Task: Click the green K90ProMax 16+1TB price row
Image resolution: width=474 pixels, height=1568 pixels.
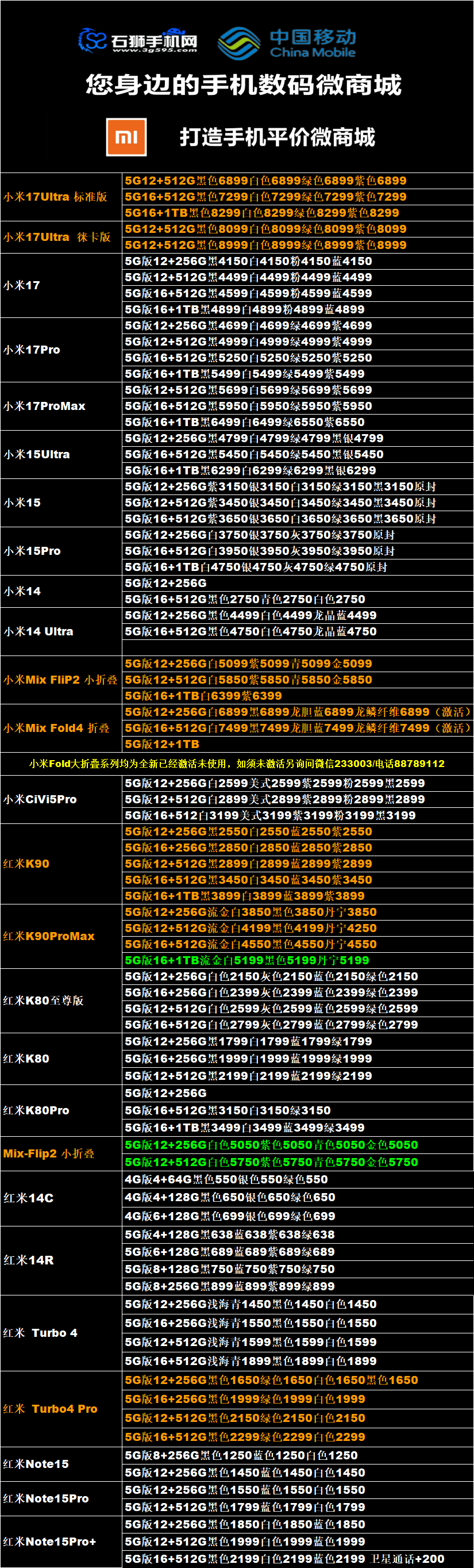Action: pyautogui.click(x=246, y=960)
